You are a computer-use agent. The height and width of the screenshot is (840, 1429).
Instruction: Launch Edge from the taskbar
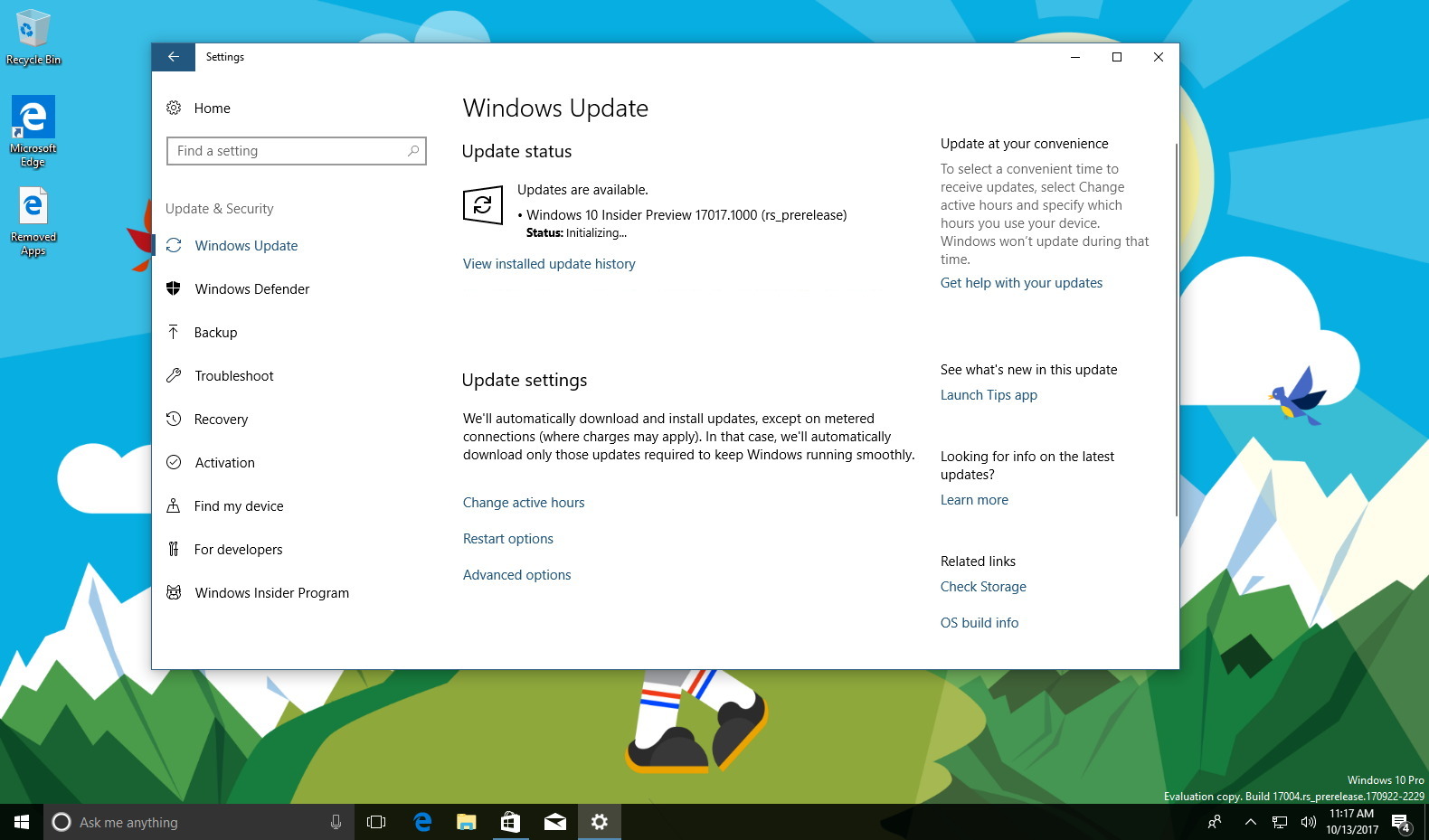point(421,822)
